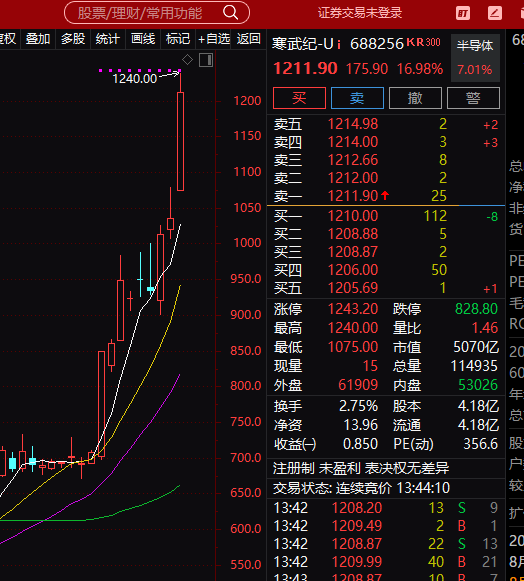Click tick trade 13:42 1209.99 row
The width and height of the screenshot is (524, 581).
386,562
